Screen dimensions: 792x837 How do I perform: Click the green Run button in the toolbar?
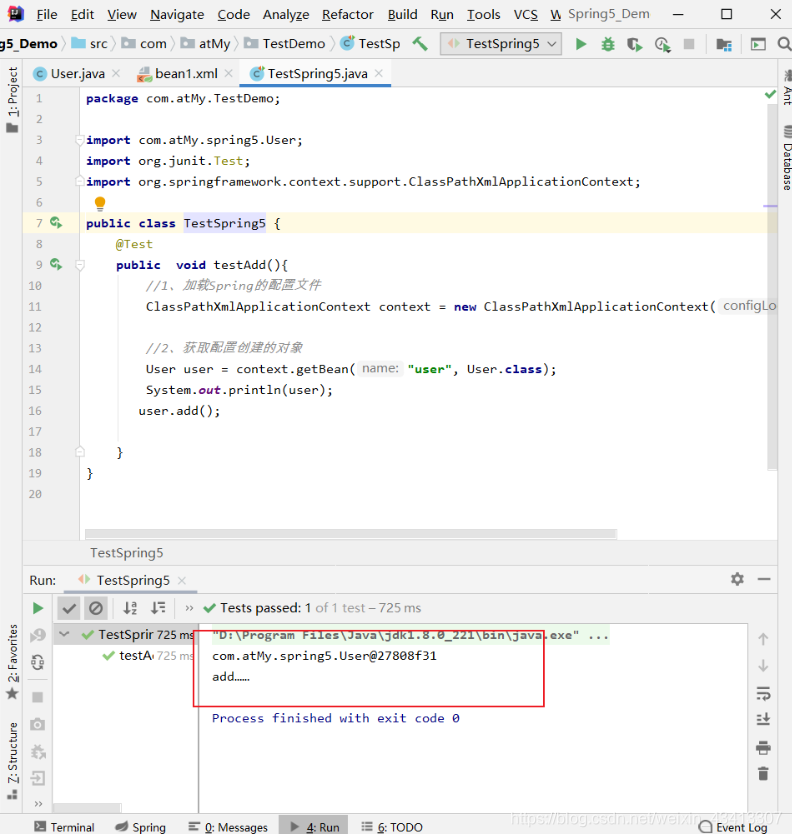[x=581, y=44]
